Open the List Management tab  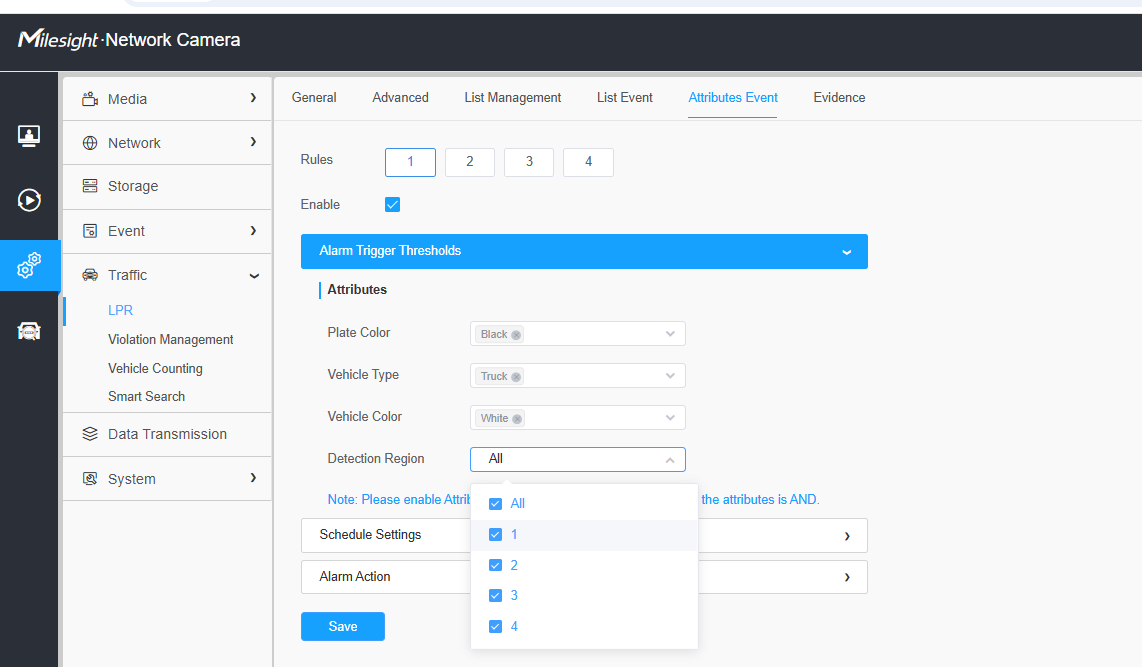point(513,98)
